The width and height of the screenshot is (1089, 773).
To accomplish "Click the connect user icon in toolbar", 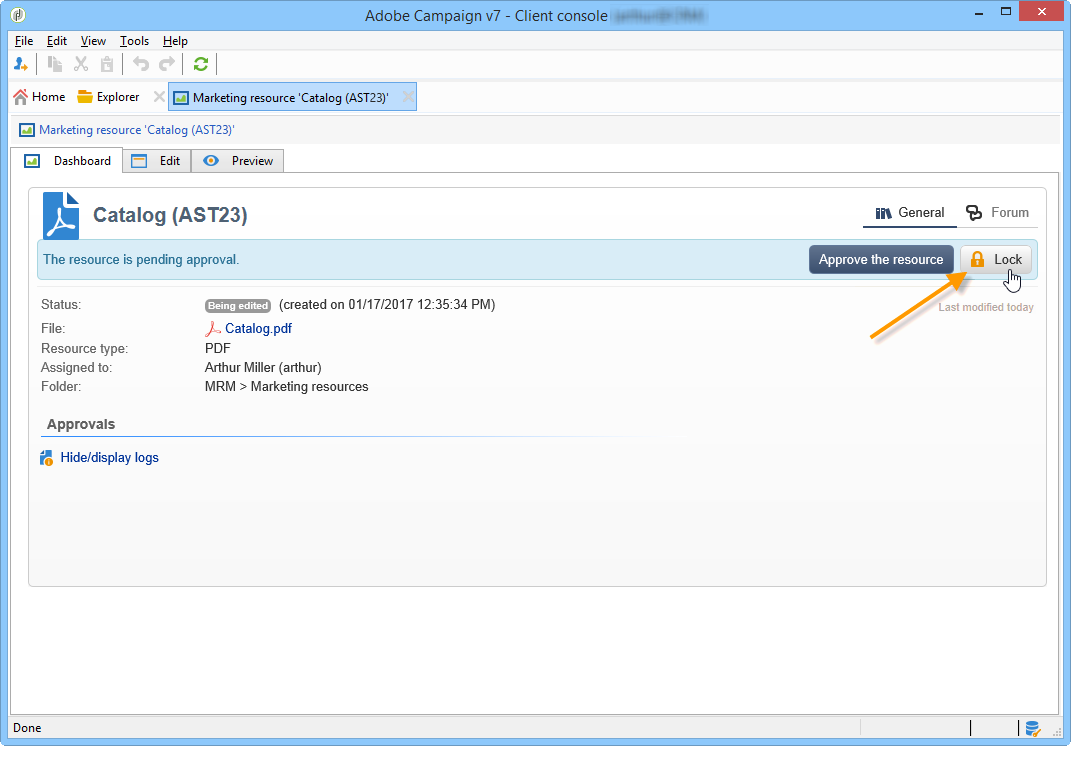I will pos(21,65).
